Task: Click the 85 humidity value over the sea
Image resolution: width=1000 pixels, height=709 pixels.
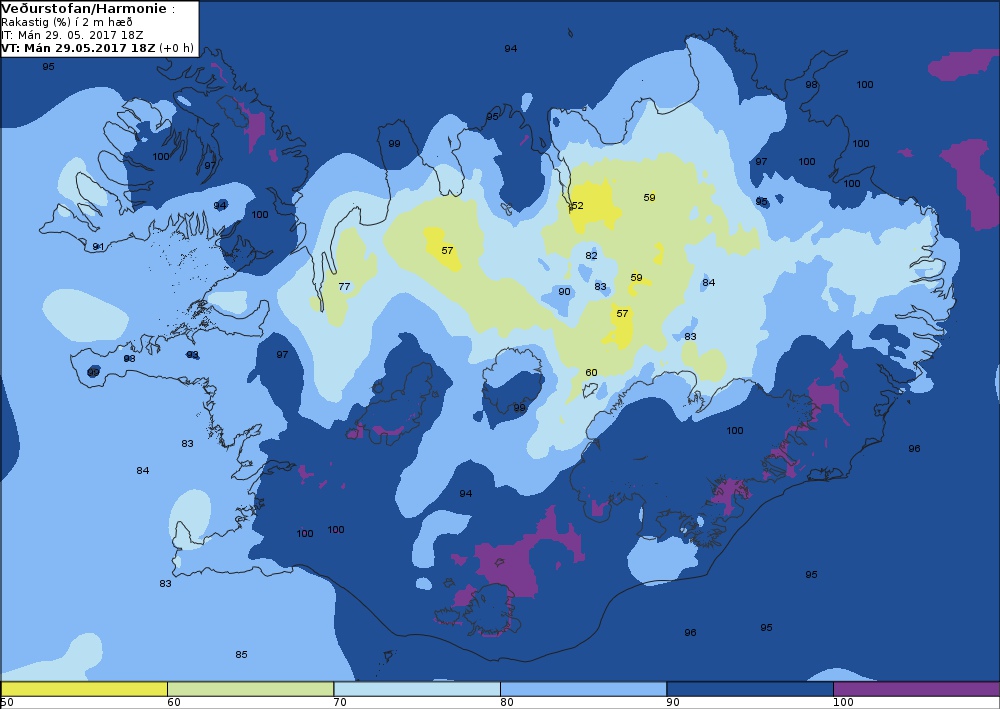Action: pos(241,654)
